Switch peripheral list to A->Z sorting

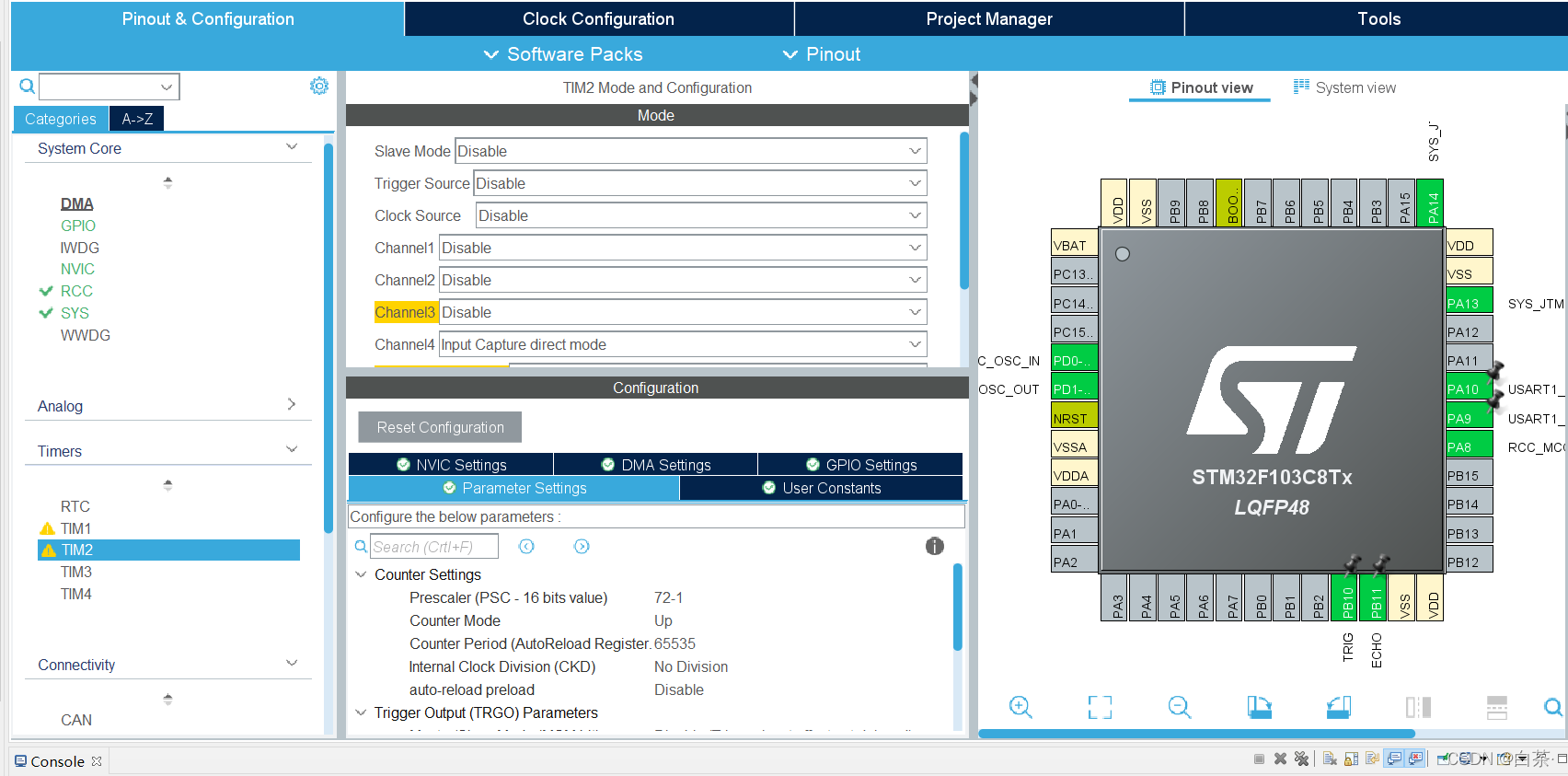coord(137,119)
